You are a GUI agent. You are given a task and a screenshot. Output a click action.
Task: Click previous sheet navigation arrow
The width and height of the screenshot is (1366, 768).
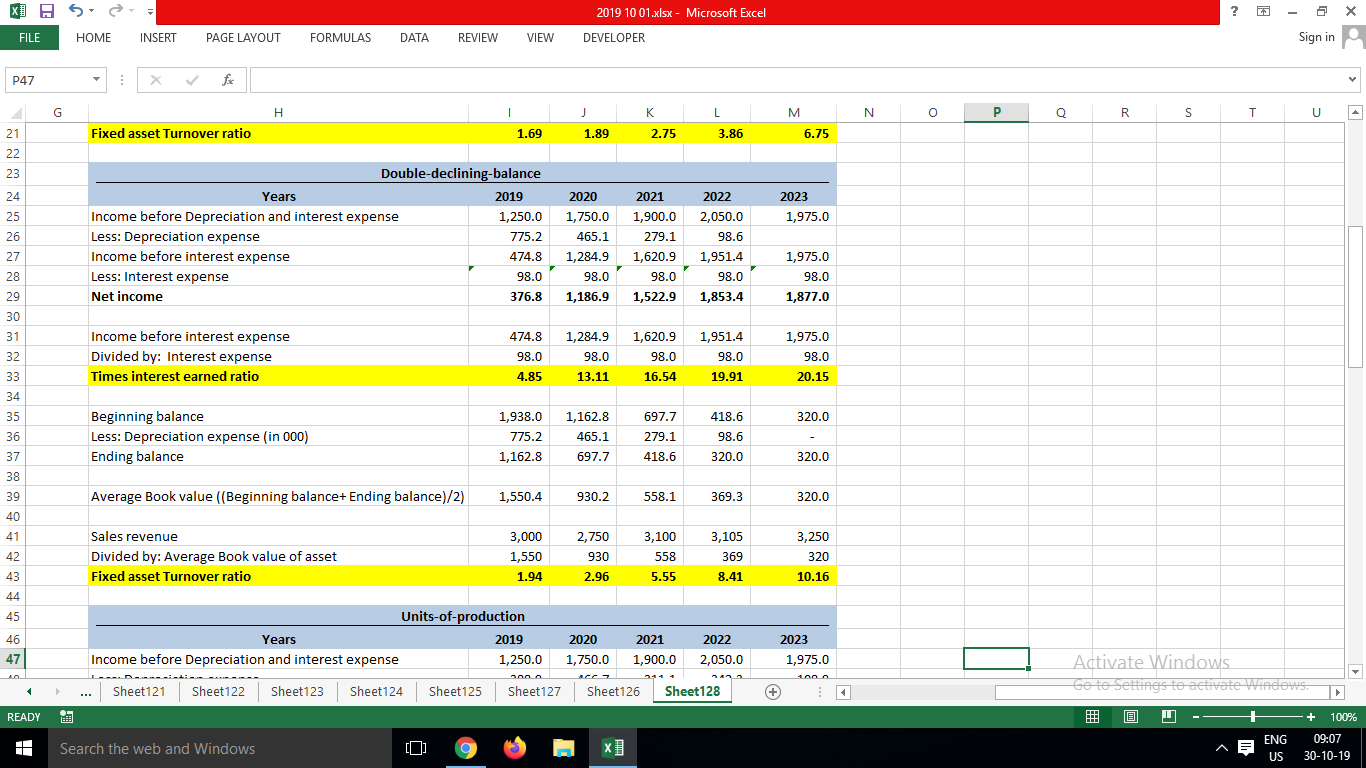point(28,691)
